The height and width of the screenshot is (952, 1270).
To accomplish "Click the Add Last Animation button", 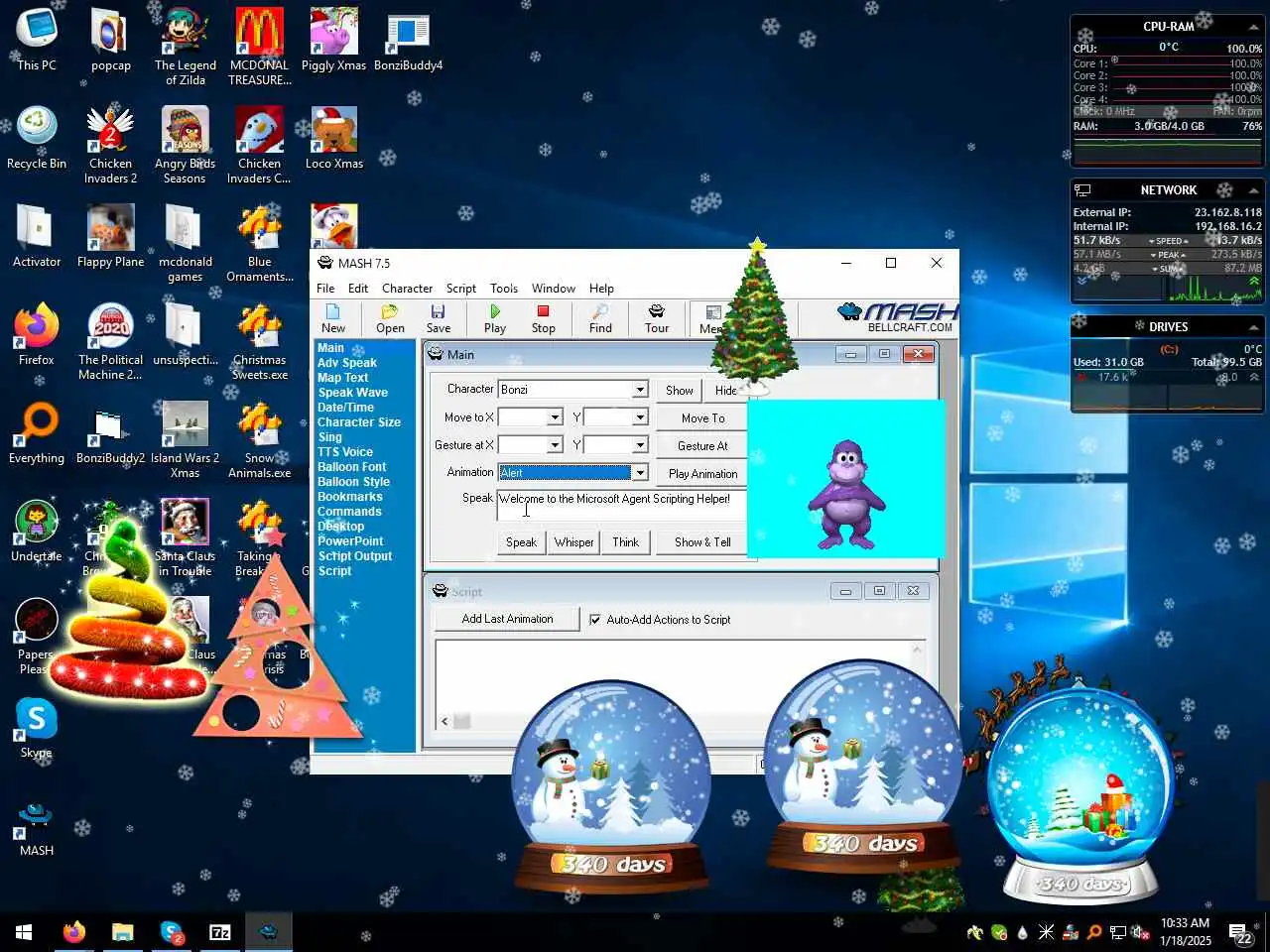I will (508, 619).
